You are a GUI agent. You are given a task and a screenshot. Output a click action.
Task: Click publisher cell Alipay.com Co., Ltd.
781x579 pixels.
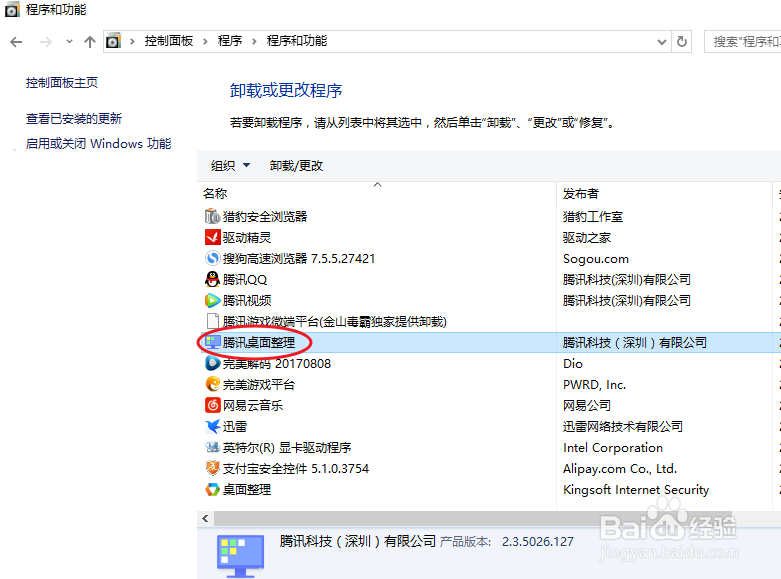620,468
